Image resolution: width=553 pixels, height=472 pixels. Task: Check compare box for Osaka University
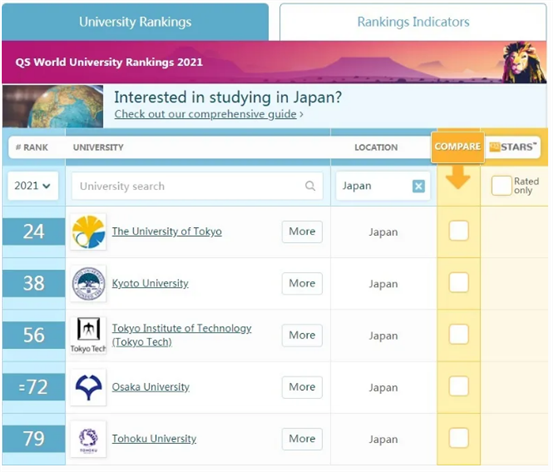coord(458,386)
